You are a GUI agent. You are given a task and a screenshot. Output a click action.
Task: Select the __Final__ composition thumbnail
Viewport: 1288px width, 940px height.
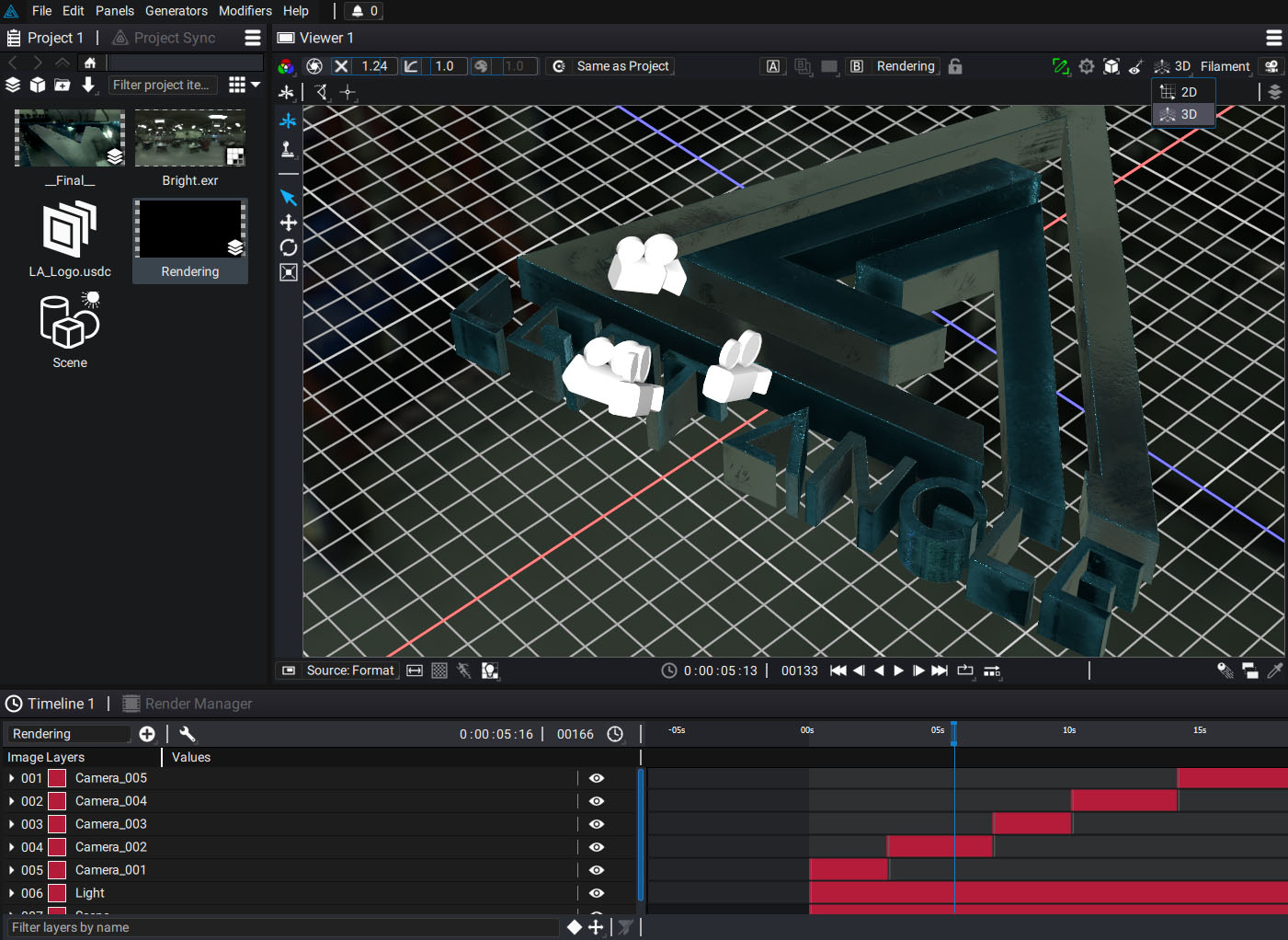70,138
